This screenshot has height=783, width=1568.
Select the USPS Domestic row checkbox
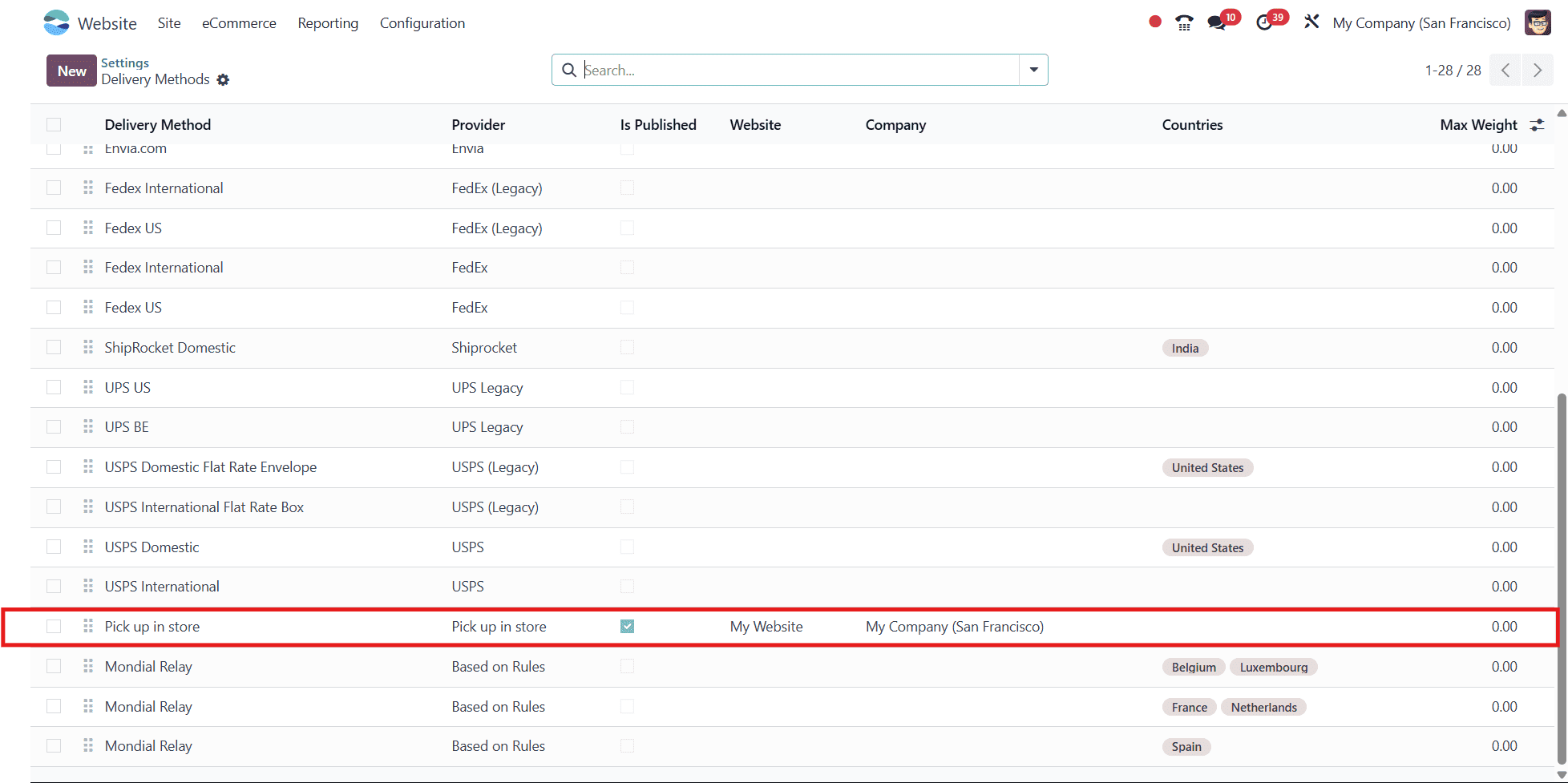[x=54, y=547]
